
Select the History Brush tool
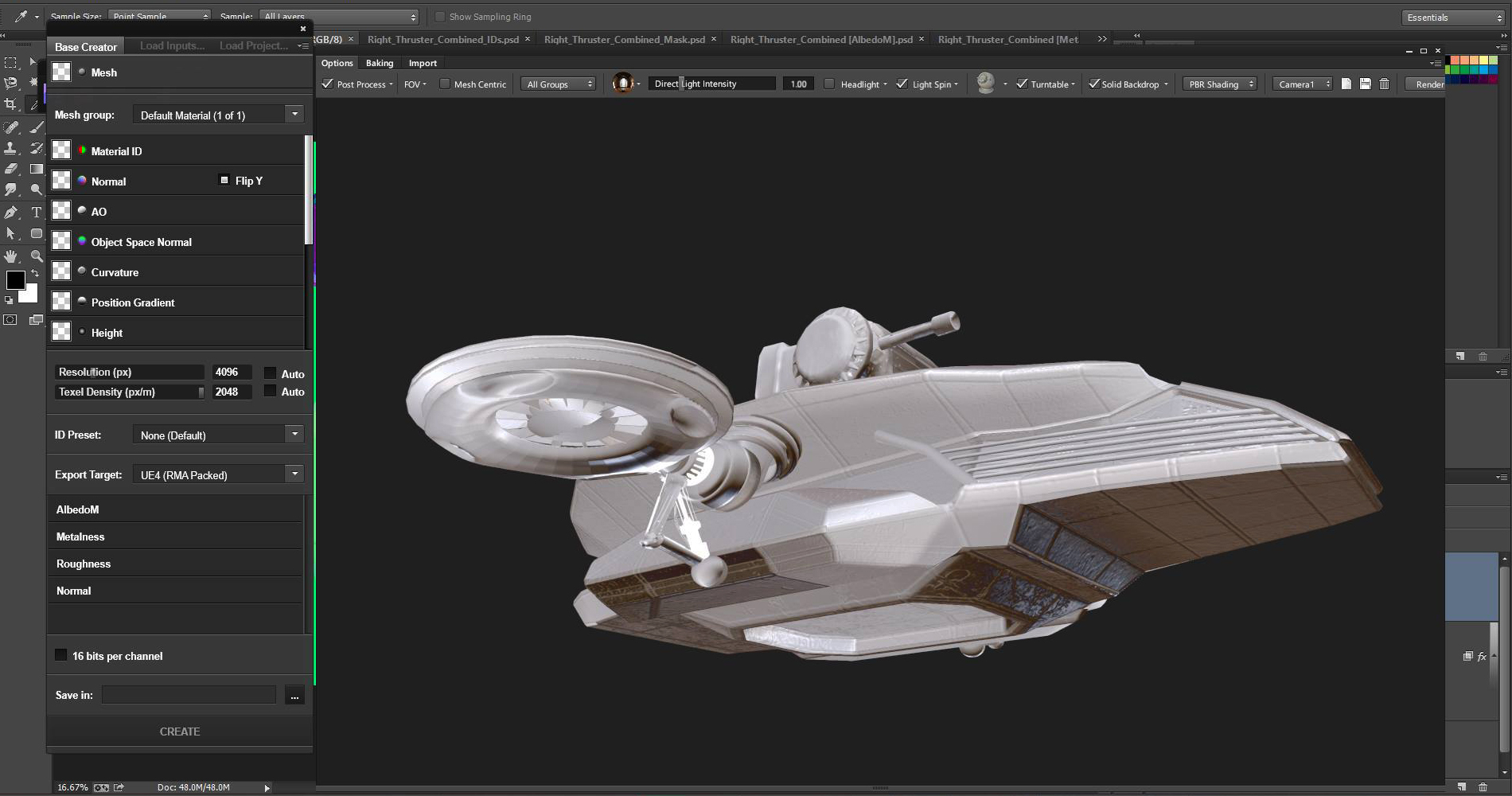pyautogui.click(x=37, y=148)
